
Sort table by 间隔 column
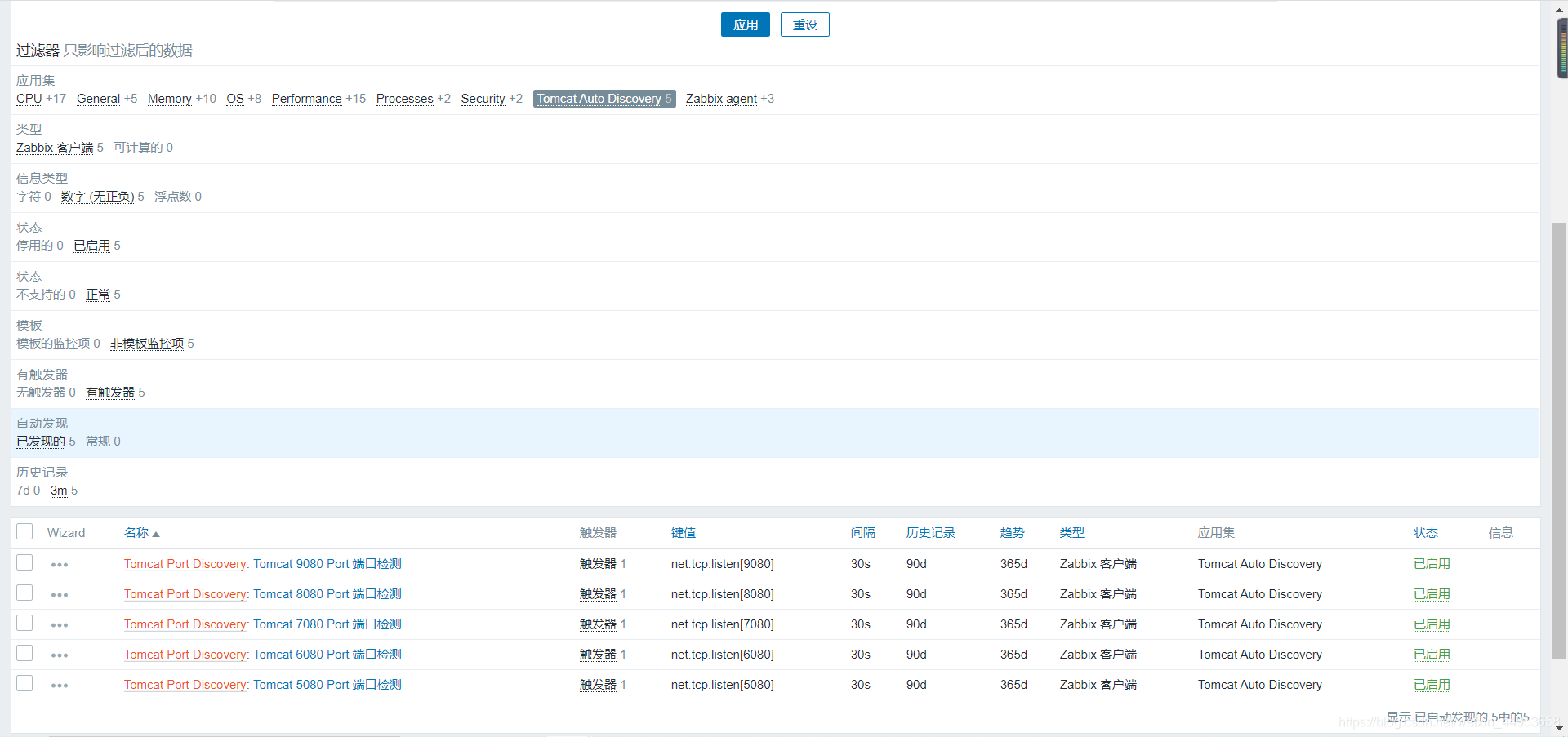click(x=863, y=533)
